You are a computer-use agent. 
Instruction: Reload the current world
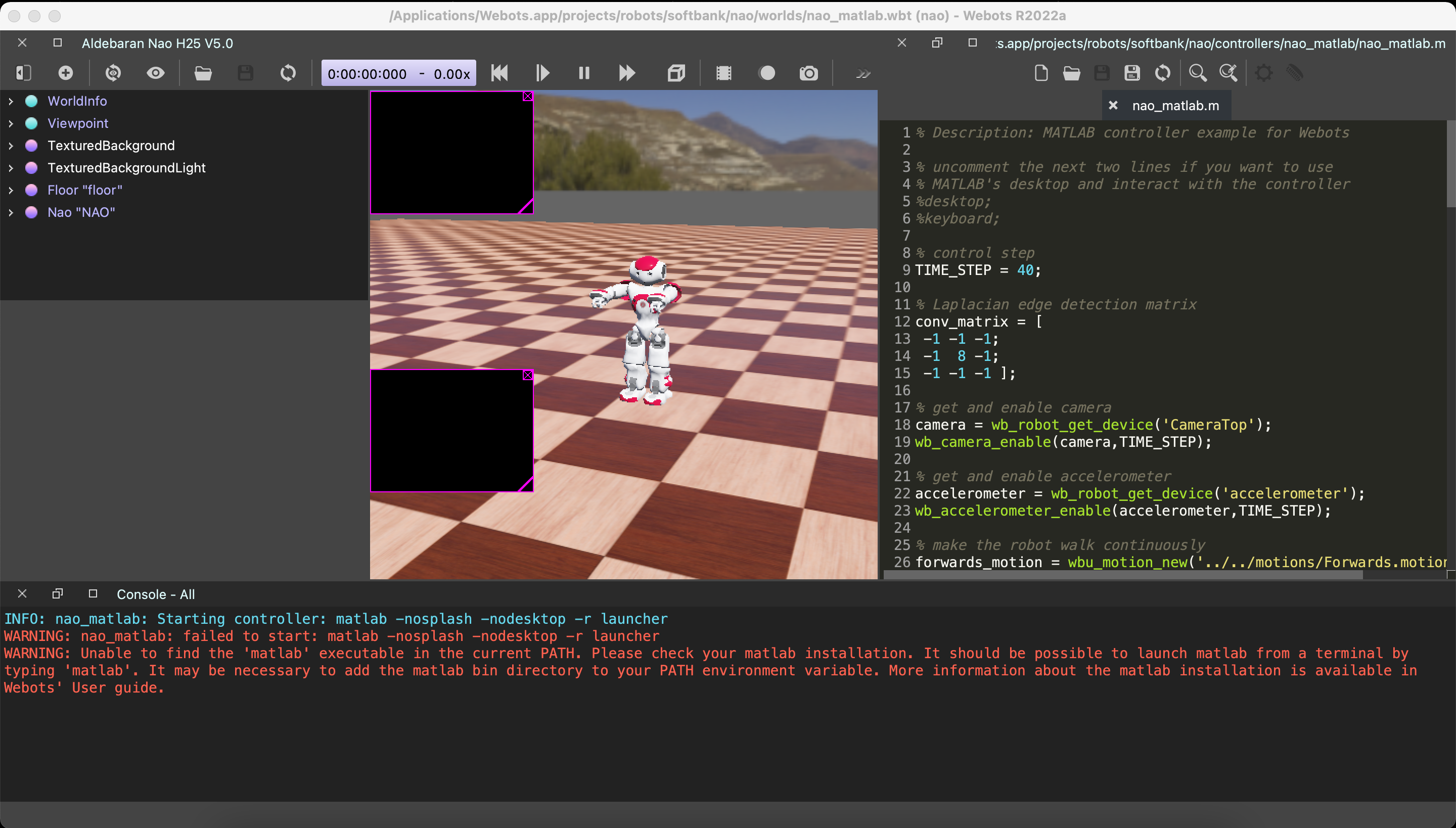coord(287,73)
